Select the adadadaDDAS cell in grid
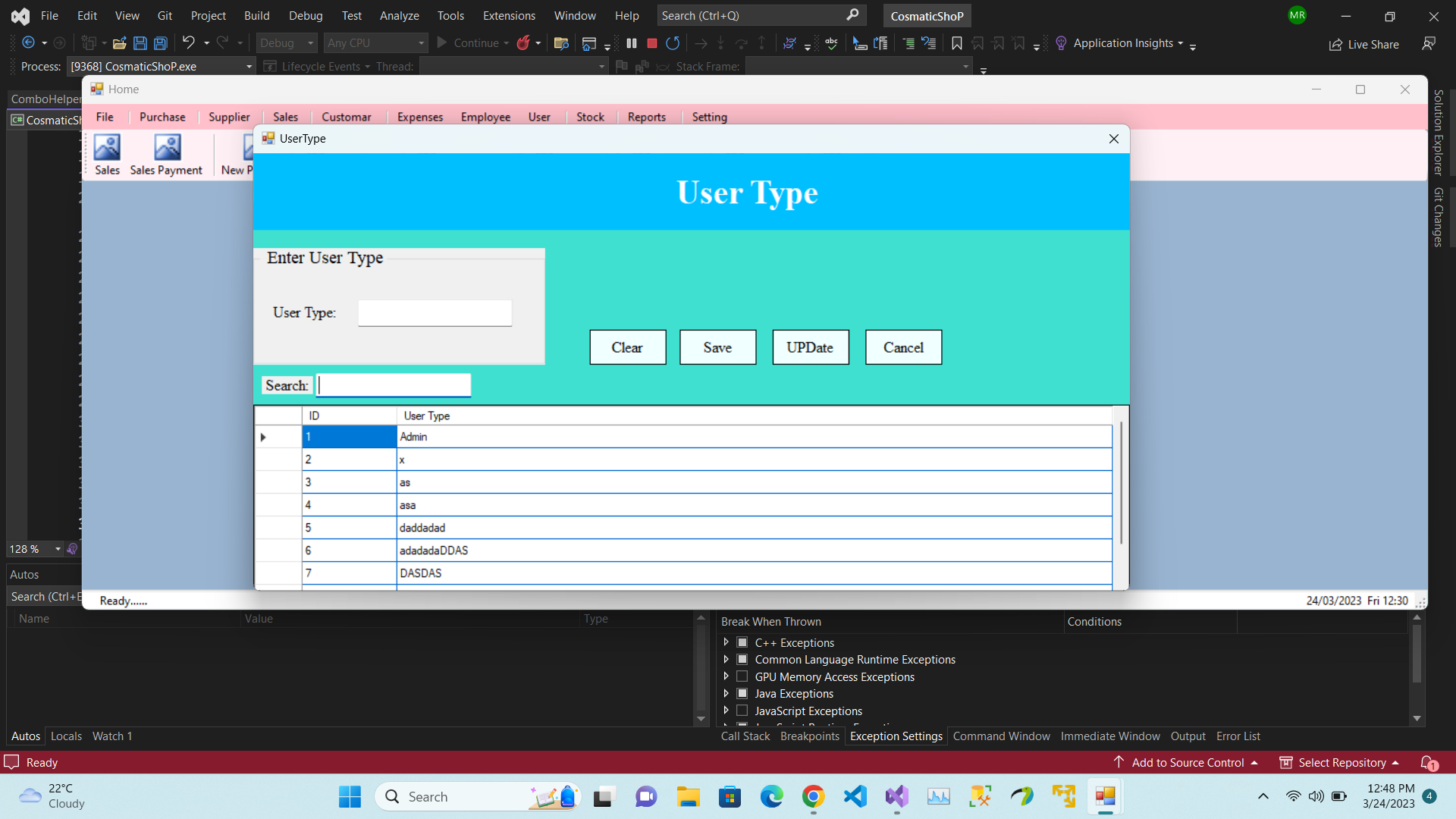 click(754, 551)
